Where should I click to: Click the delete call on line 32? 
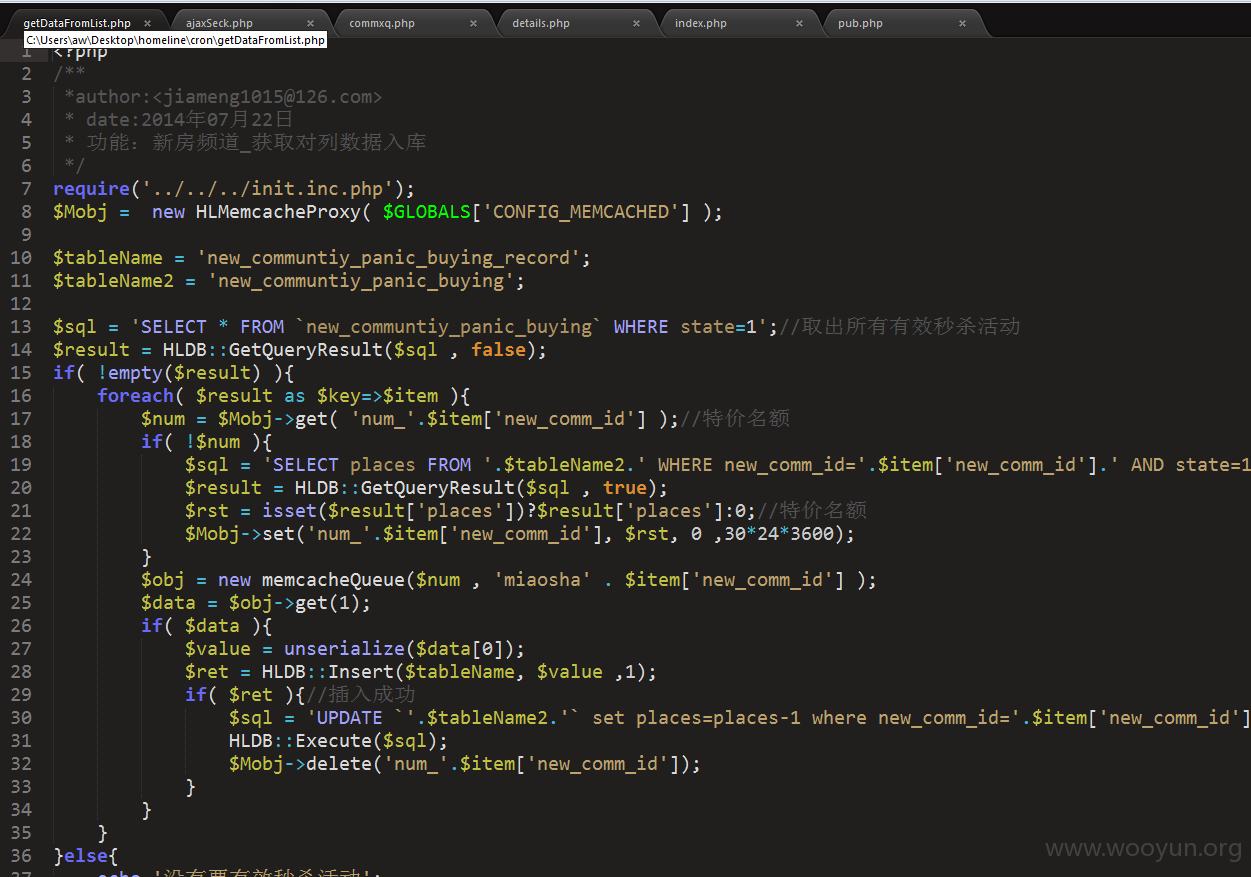339,764
